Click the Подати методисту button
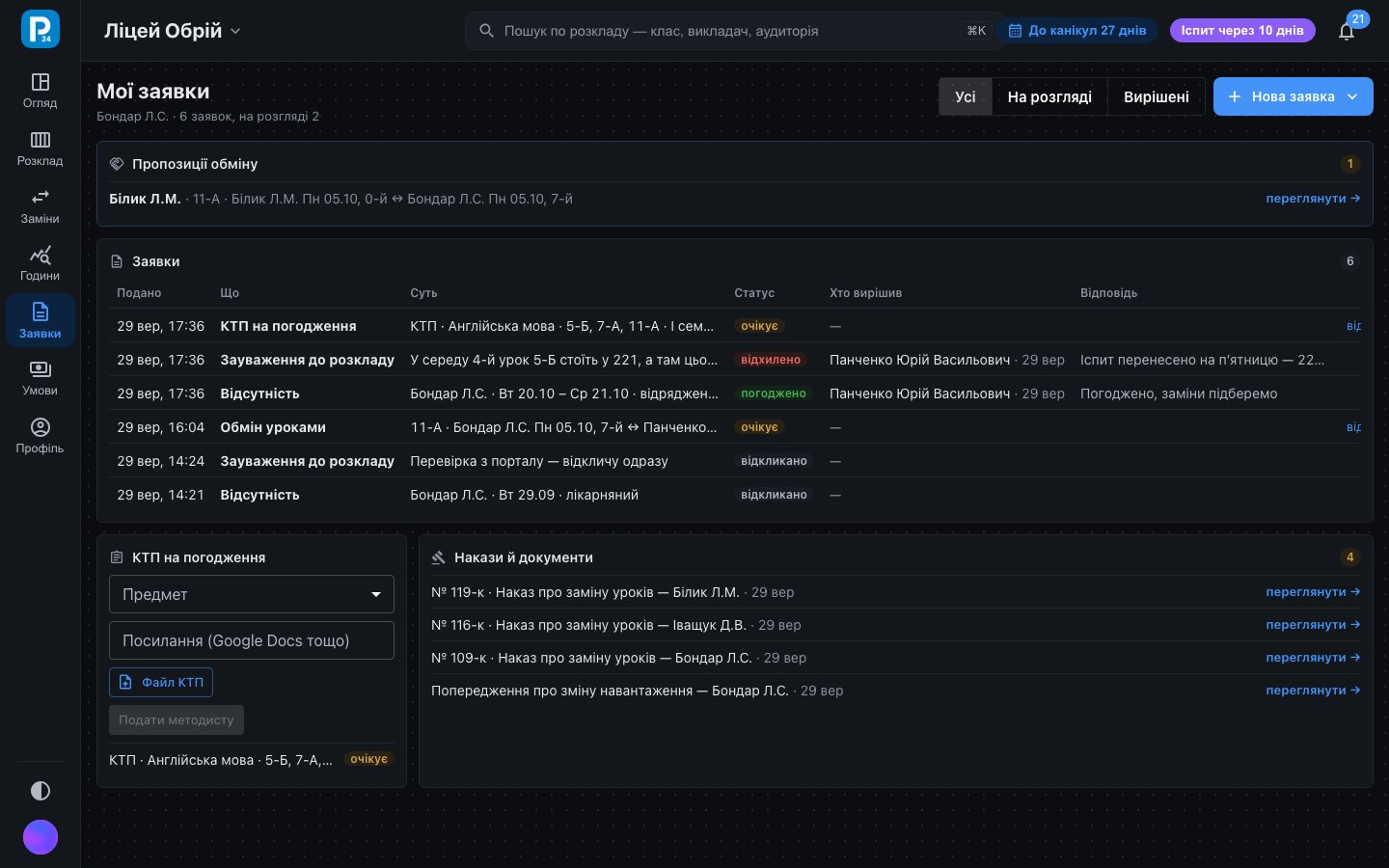This screenshot has height=868, width=1389. pyautogui.click(x=177, y=719)
